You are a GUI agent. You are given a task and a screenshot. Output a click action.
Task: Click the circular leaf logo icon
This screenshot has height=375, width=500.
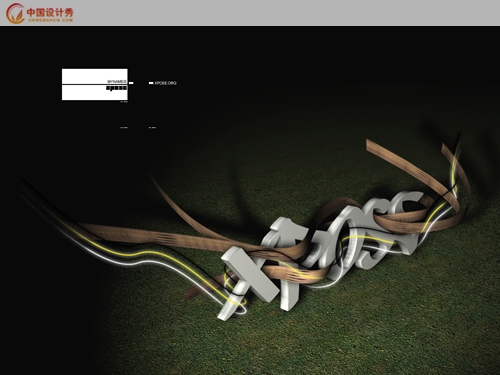pos(15,13)
